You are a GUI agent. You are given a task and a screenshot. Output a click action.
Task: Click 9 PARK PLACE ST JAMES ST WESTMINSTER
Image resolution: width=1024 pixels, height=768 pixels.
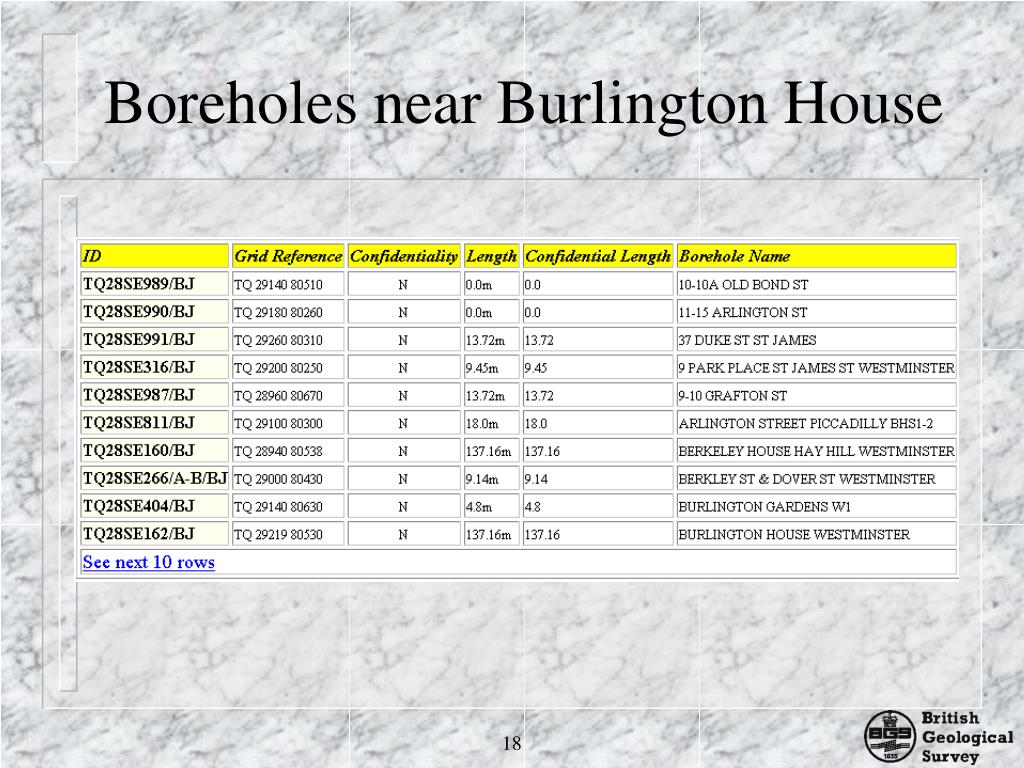(816, 368)
